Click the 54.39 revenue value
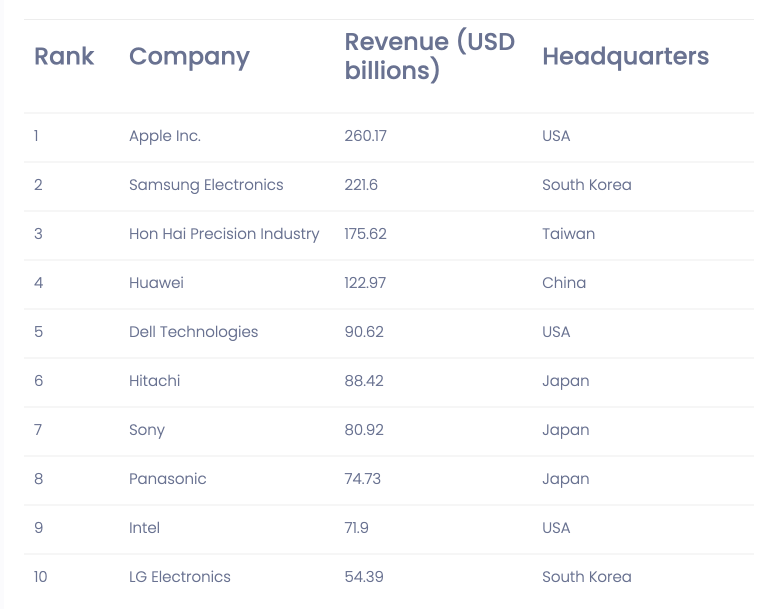This screenshot has width=762, height=609. tap(364, 577)
